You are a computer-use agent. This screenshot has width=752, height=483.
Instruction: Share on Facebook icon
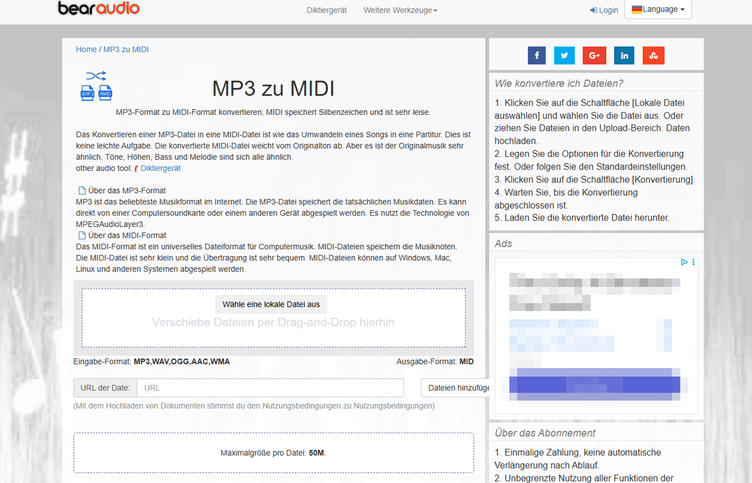pyautogui.click(x=537, y=55)
